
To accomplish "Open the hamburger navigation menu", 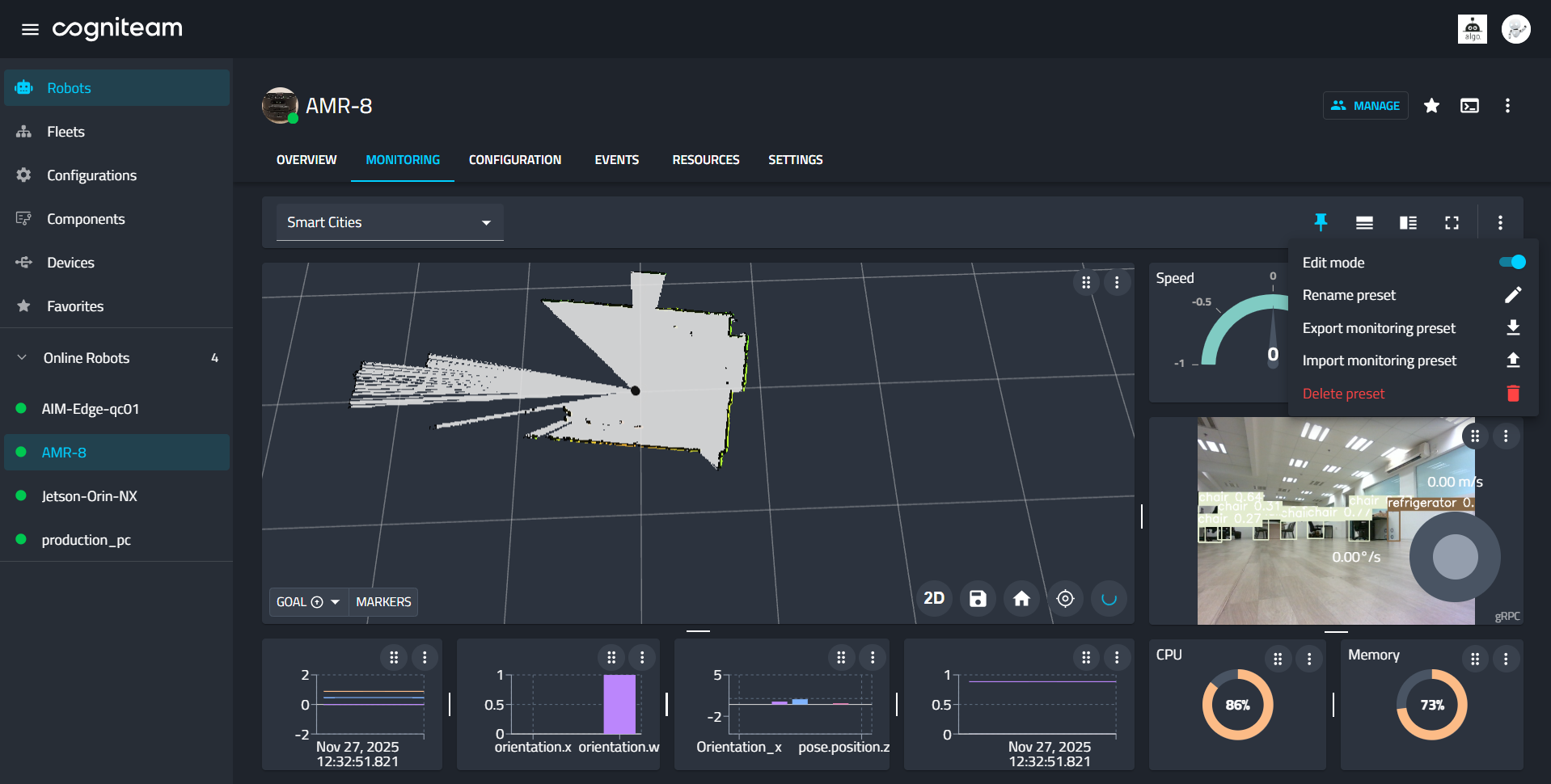I will (x=30, y=29).
